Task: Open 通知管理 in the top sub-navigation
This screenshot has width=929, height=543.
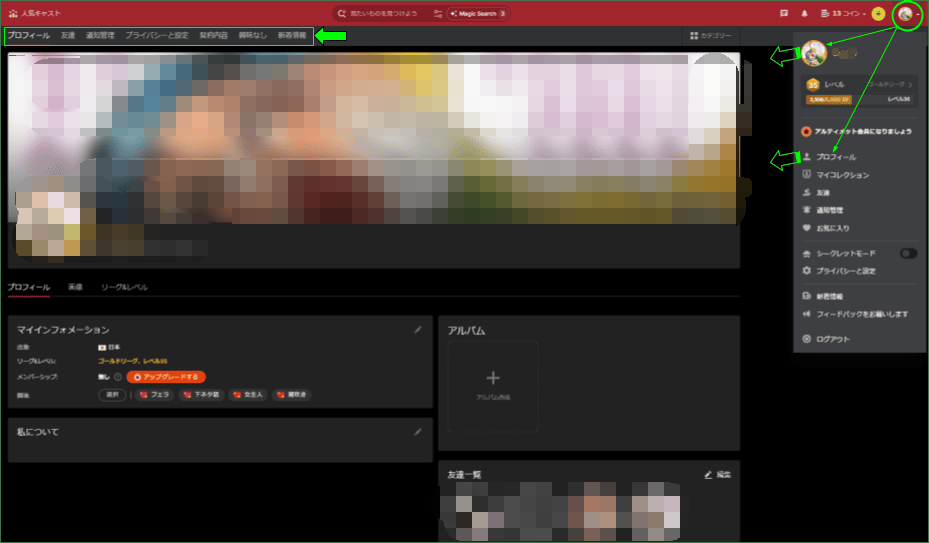Action: [x=100, y=36]
